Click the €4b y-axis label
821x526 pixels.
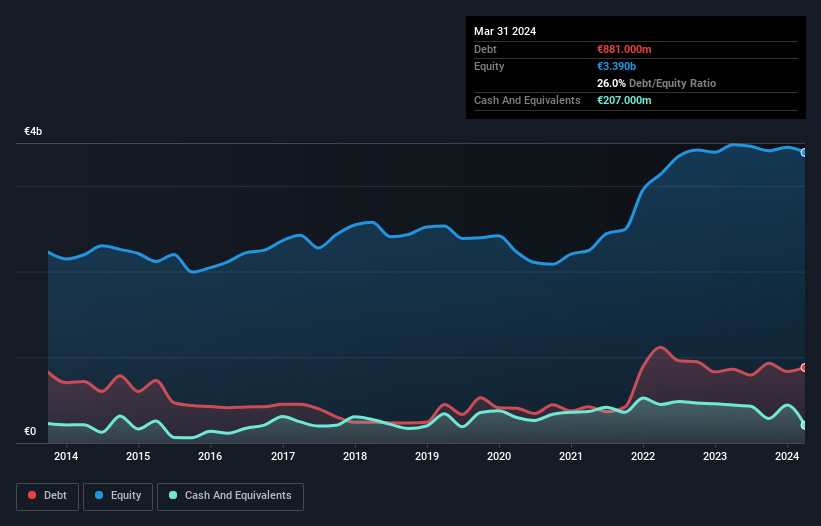pos(33,131)
